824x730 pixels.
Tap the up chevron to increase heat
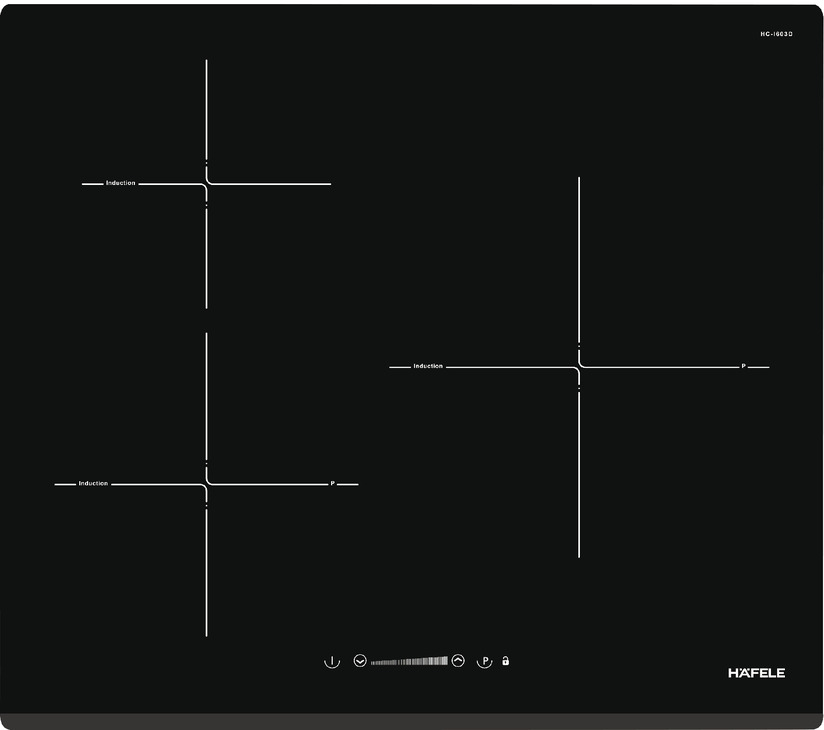tap(458, 661)
